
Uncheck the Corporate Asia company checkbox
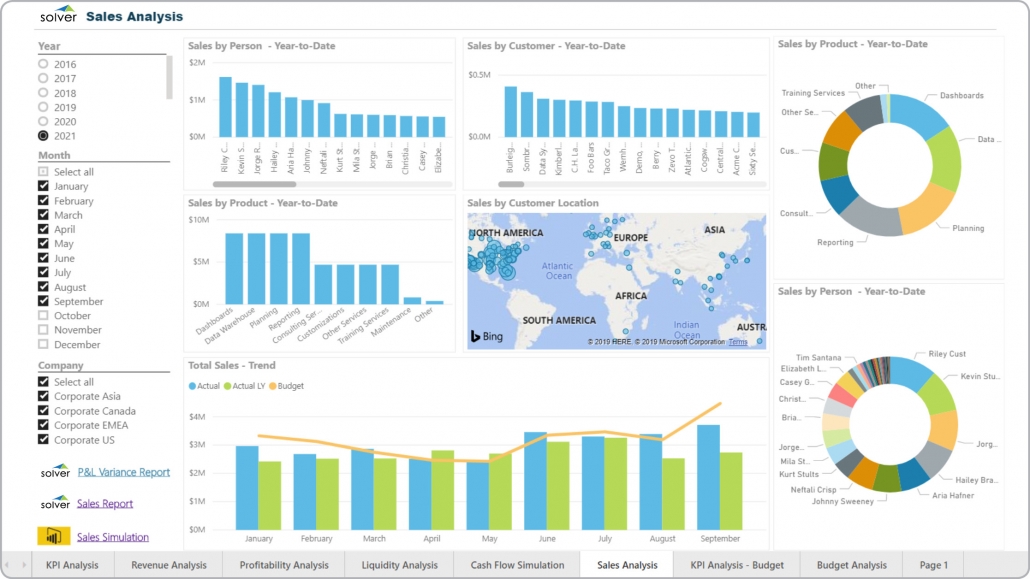coord(44,397)
